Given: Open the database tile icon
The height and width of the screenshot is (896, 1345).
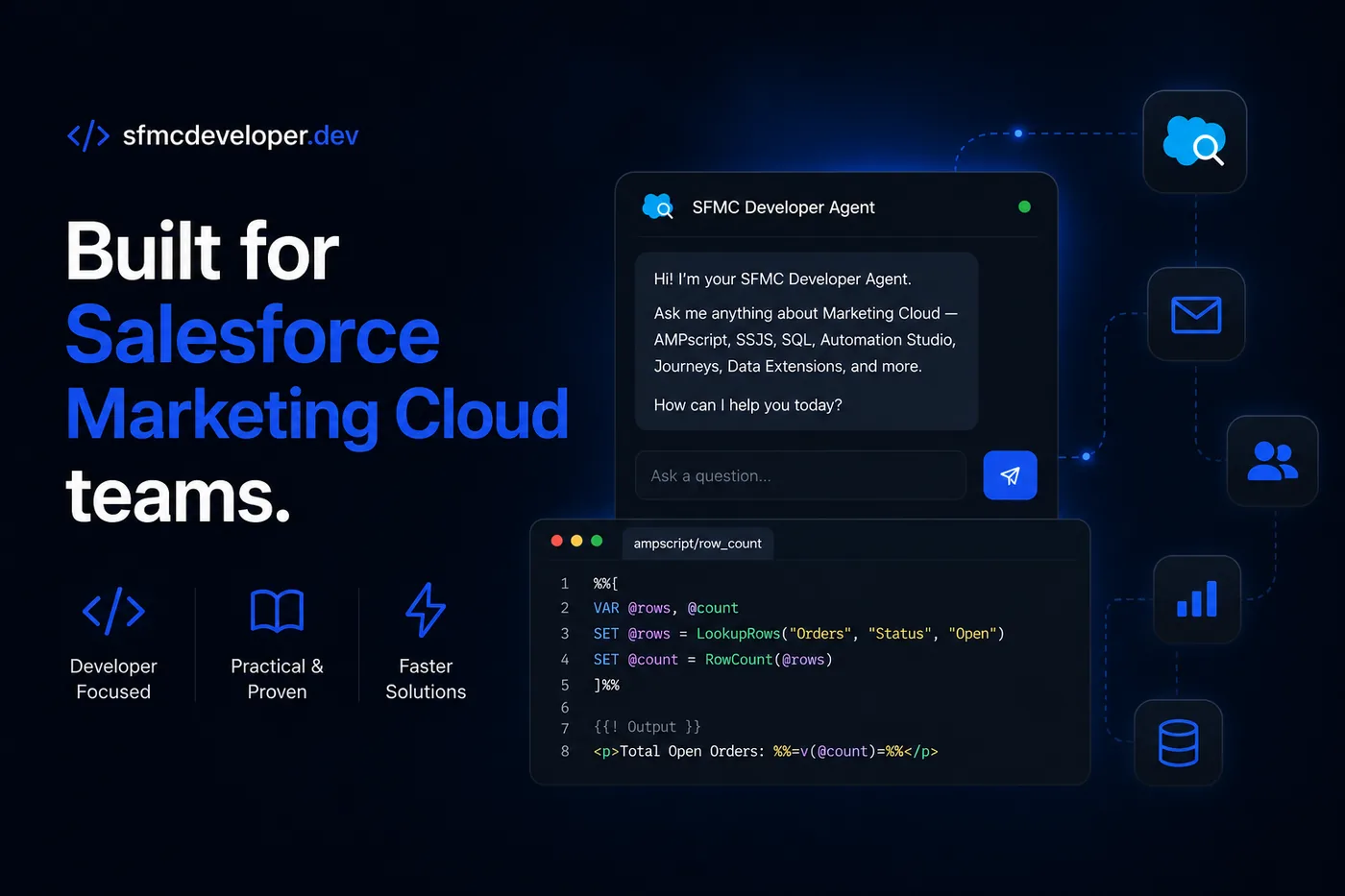Looking at the screenshot, I should [x=1178, y=743].
